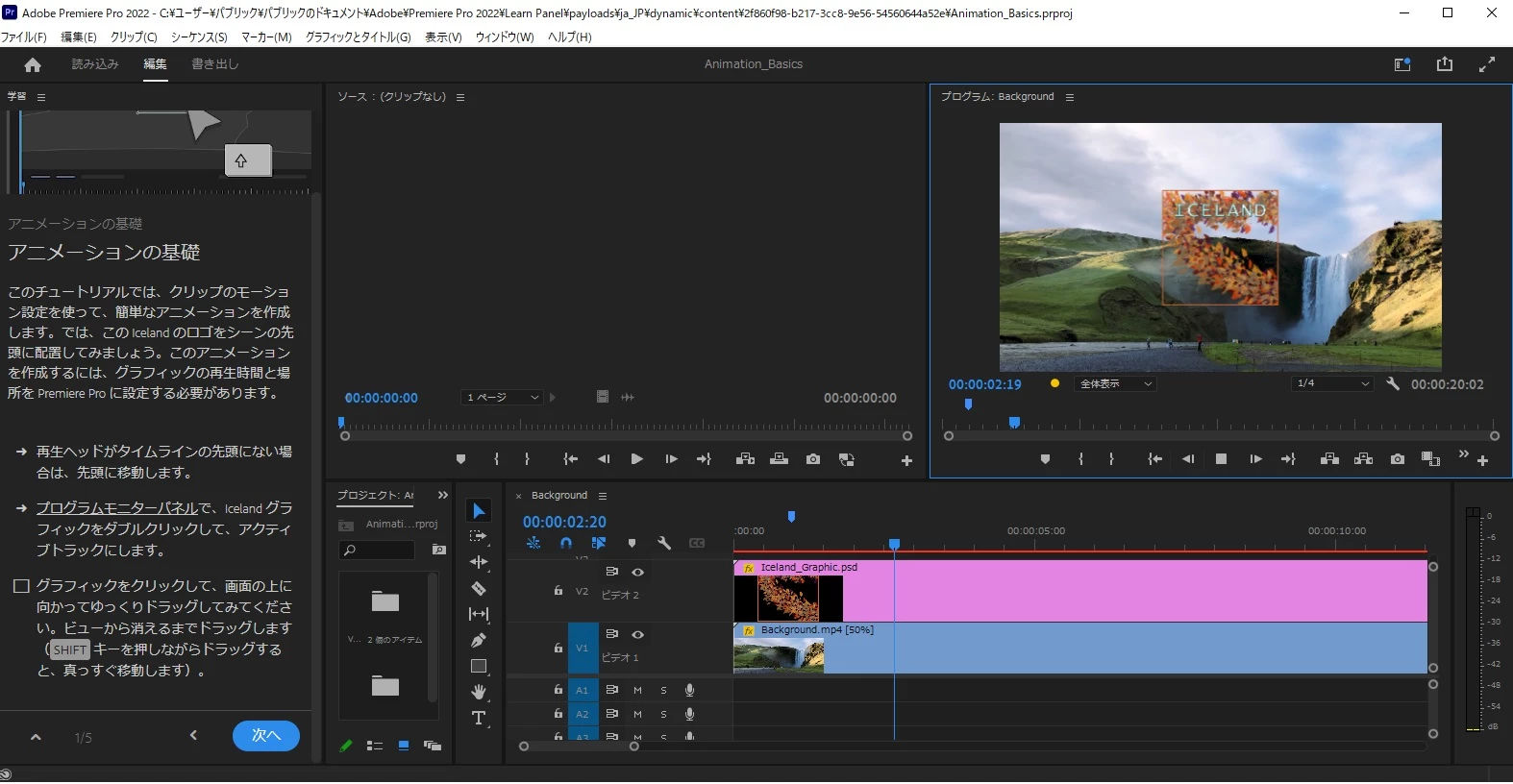Click 次へ button in tutorial

[266, 736]
